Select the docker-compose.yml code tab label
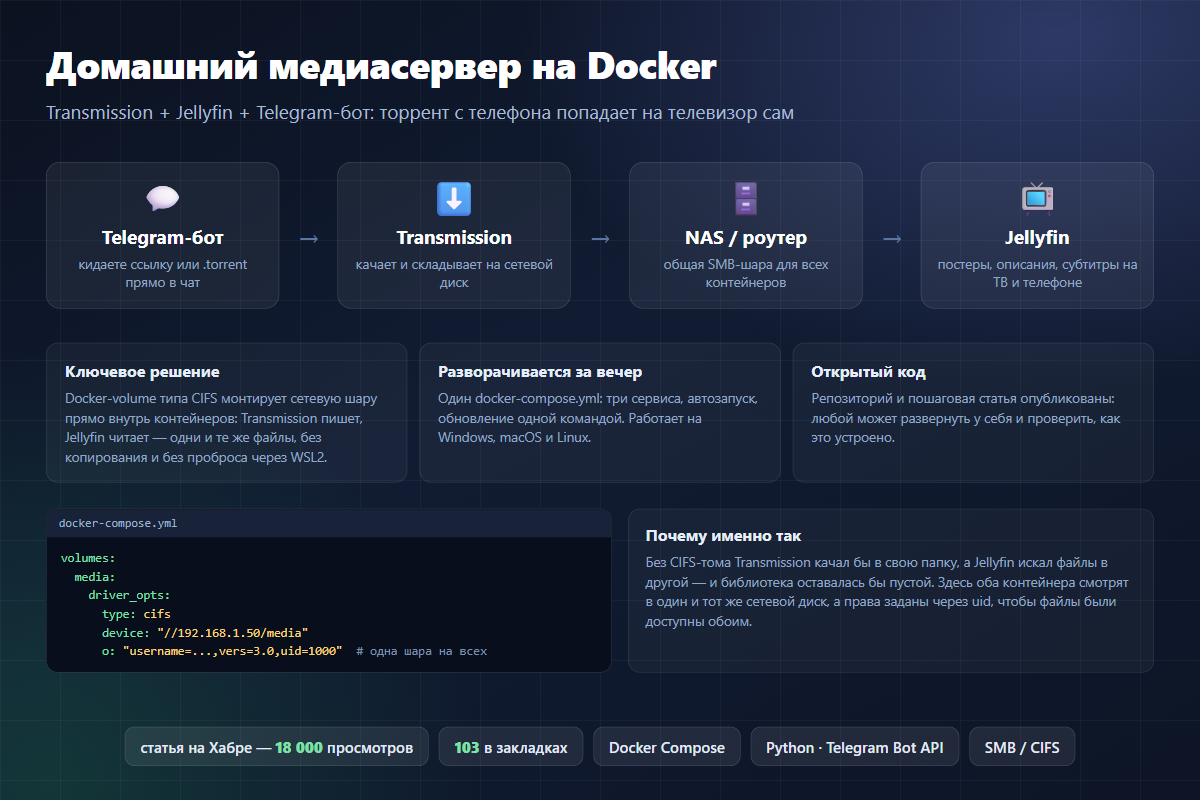1200x800 pixels. 118,523
